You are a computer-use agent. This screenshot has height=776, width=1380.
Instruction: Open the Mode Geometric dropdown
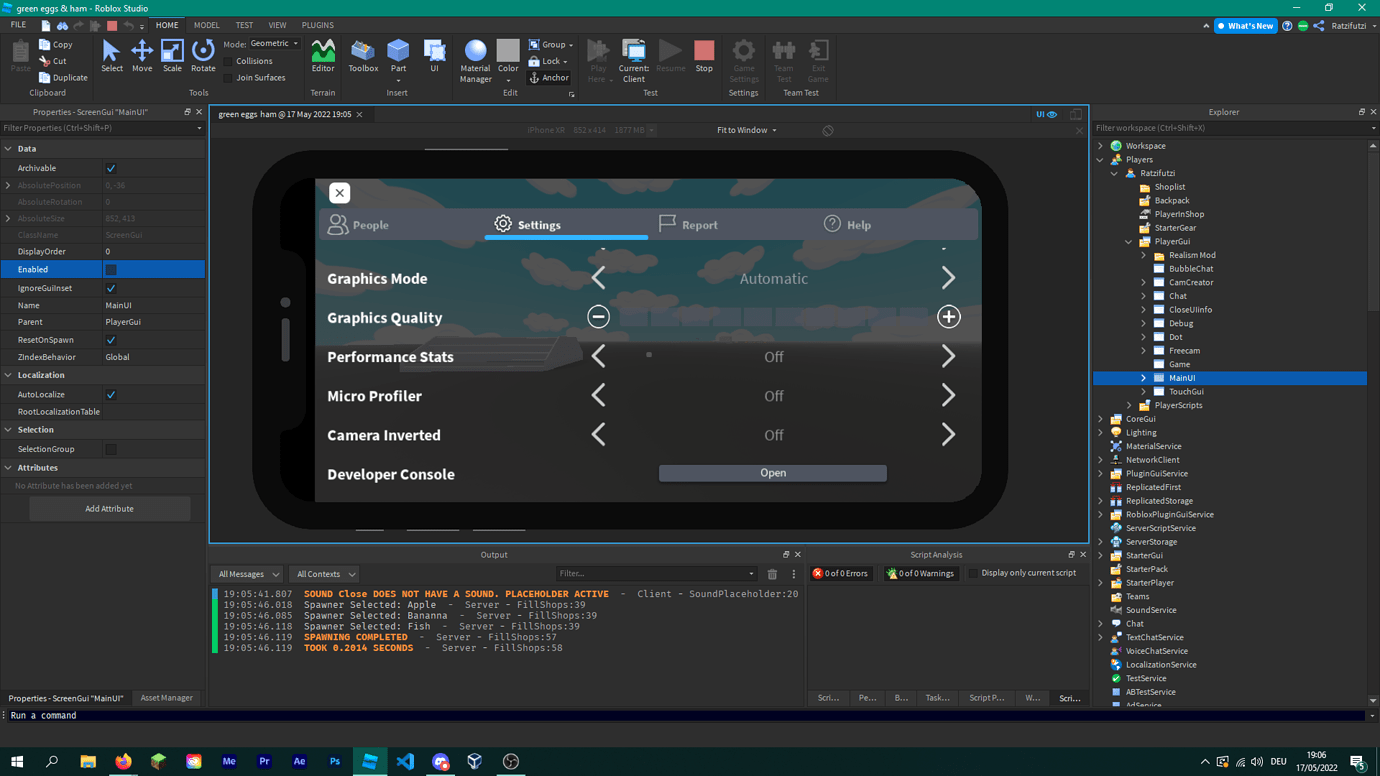274,44
